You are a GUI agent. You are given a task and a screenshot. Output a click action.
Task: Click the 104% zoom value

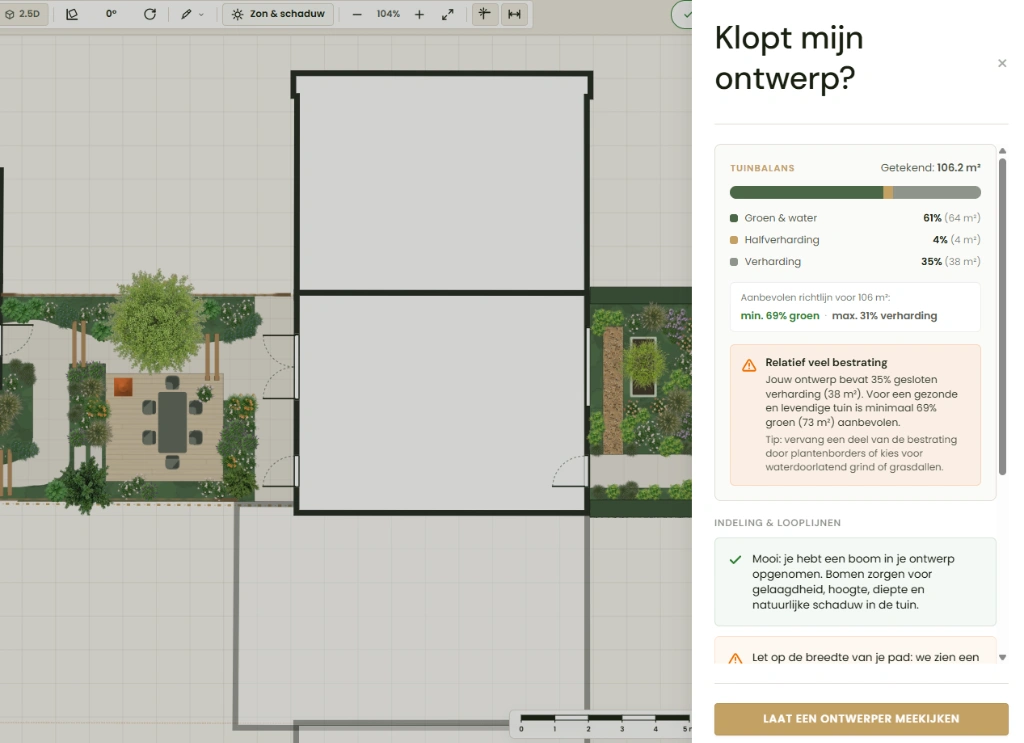388,14
